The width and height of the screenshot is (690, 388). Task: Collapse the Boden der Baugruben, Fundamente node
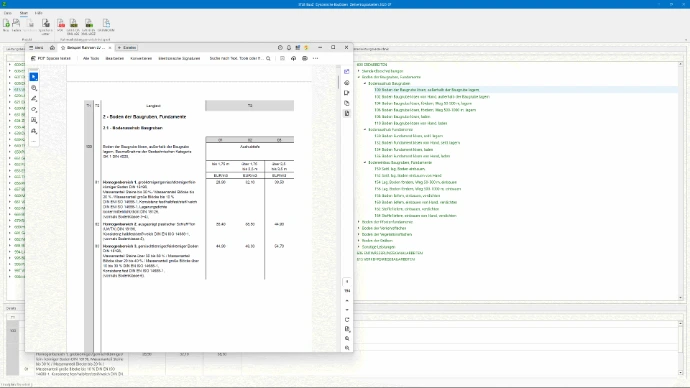click(359, 77)
